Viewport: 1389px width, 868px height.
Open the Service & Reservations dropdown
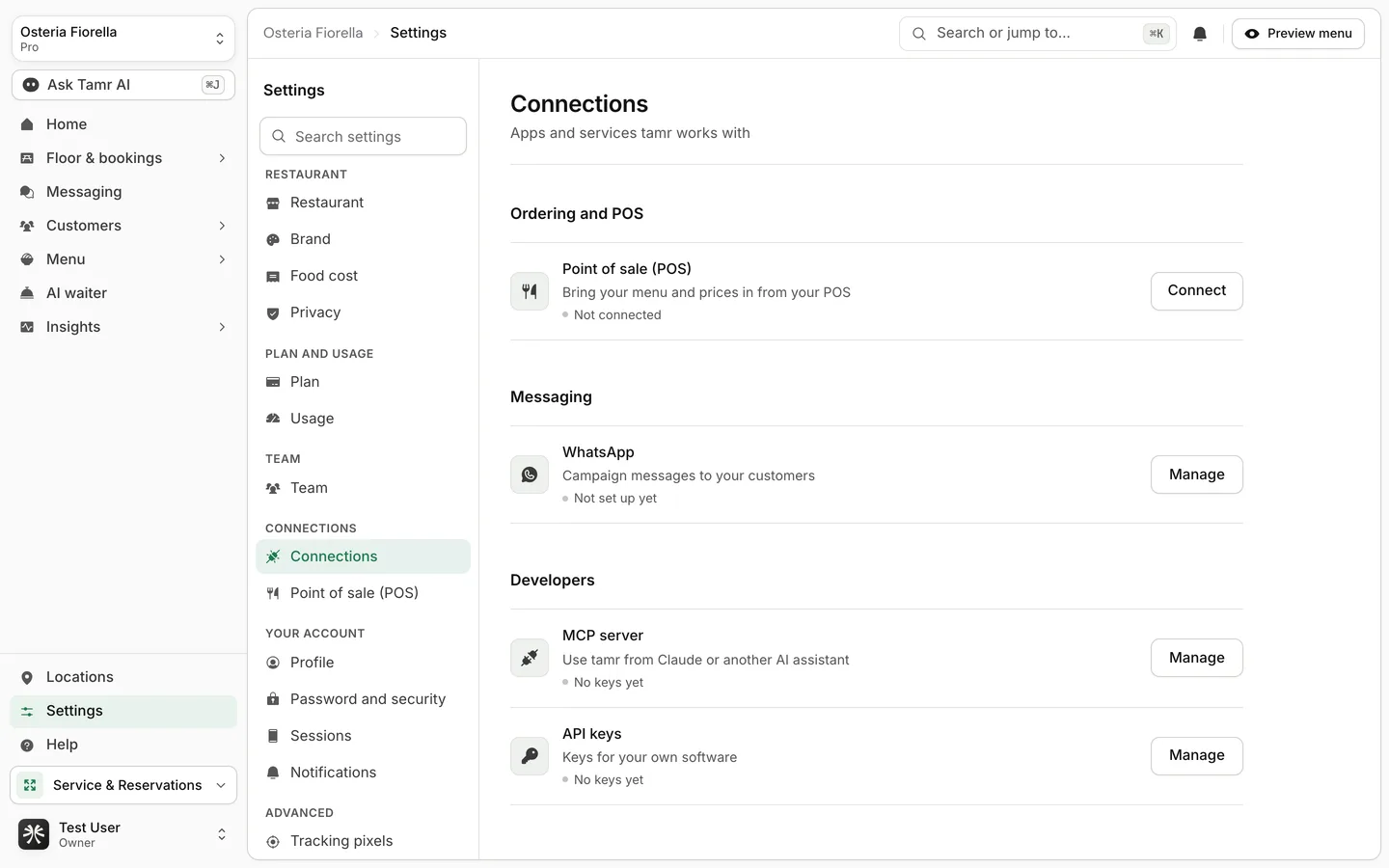pyautogui.click(x=123, y=785)
